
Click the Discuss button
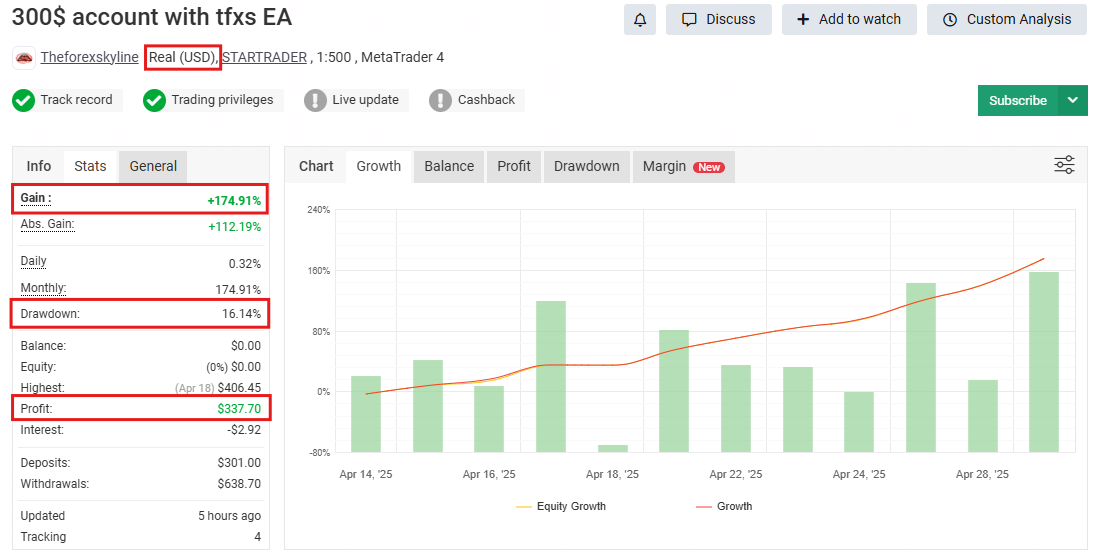[719, 19]
